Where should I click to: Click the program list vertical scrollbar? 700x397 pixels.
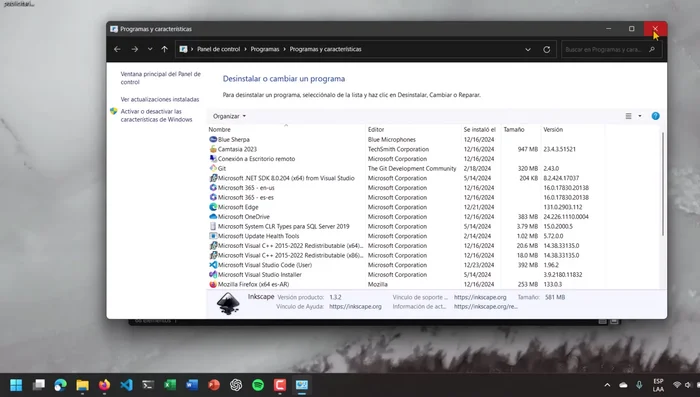662,184
